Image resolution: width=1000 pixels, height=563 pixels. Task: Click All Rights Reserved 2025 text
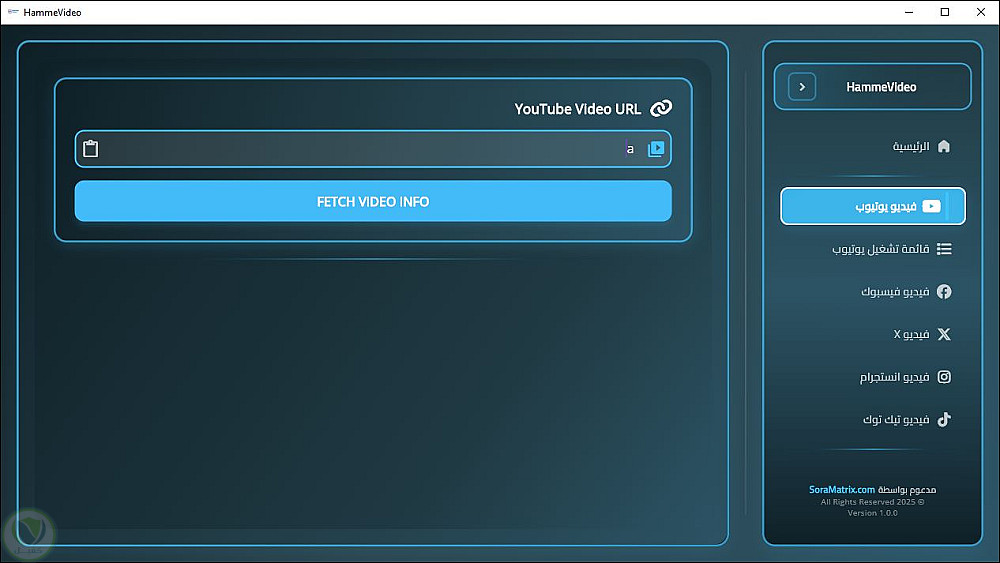(x=872, y=502)
